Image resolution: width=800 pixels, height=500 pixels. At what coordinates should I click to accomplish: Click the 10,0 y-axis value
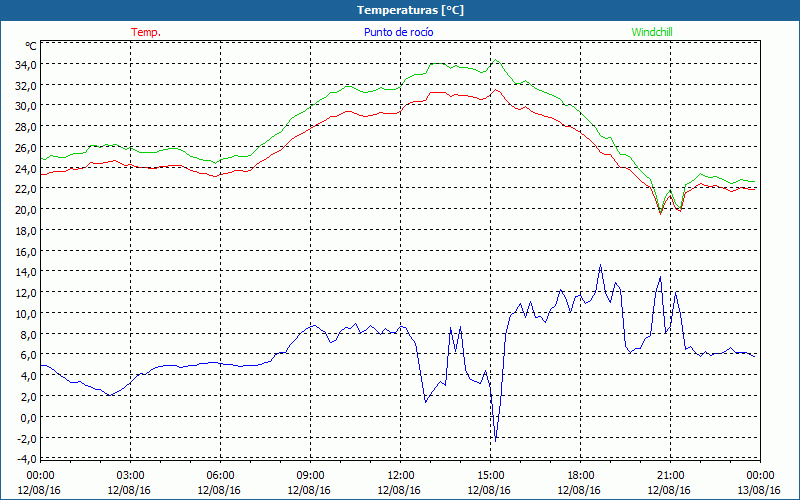(27, 313)
